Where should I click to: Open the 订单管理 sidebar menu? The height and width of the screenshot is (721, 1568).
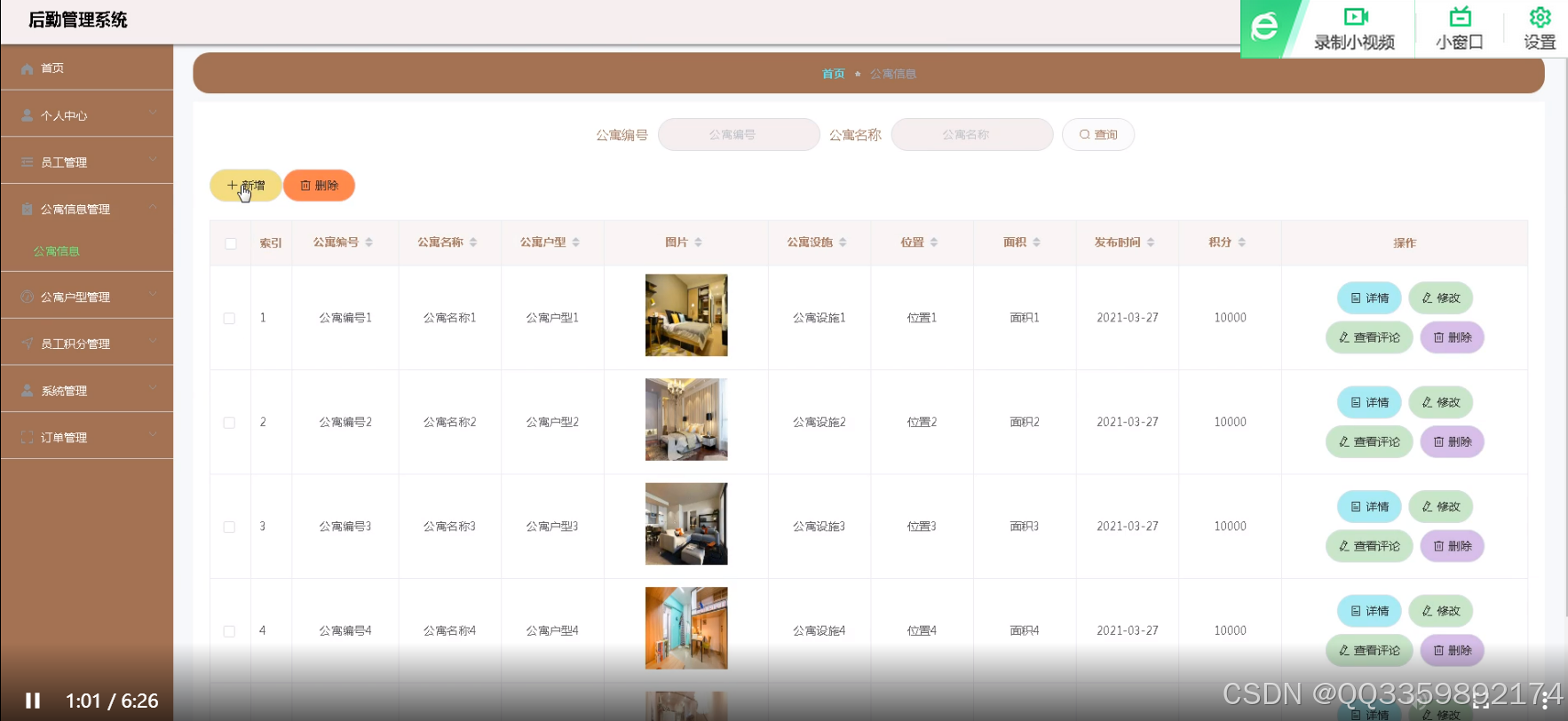(87, 436)
